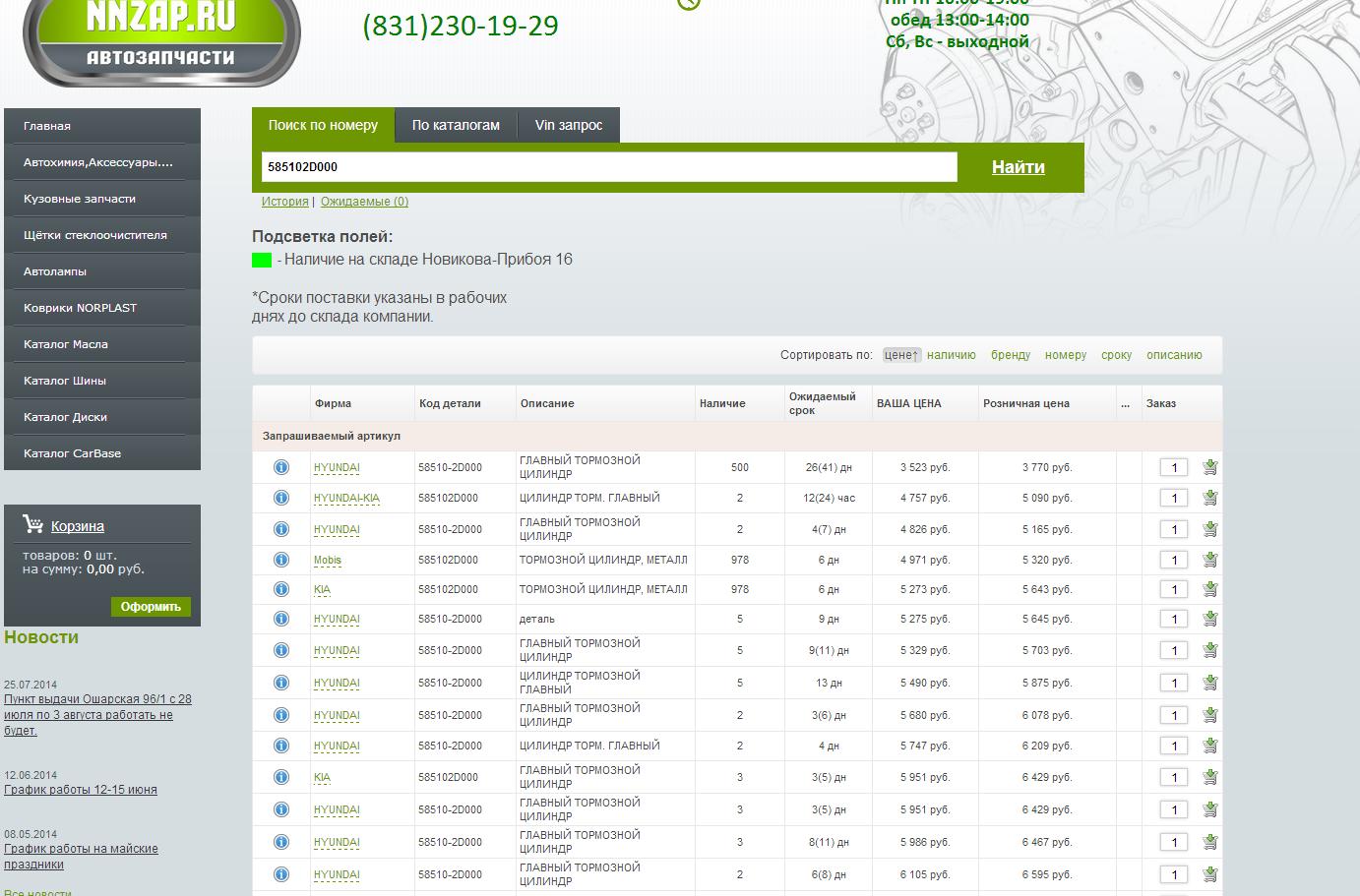Open info icon for 3 523 руб. HYUNDAI row
This screenshot has height=896, width=1360.
pos(281,467)
